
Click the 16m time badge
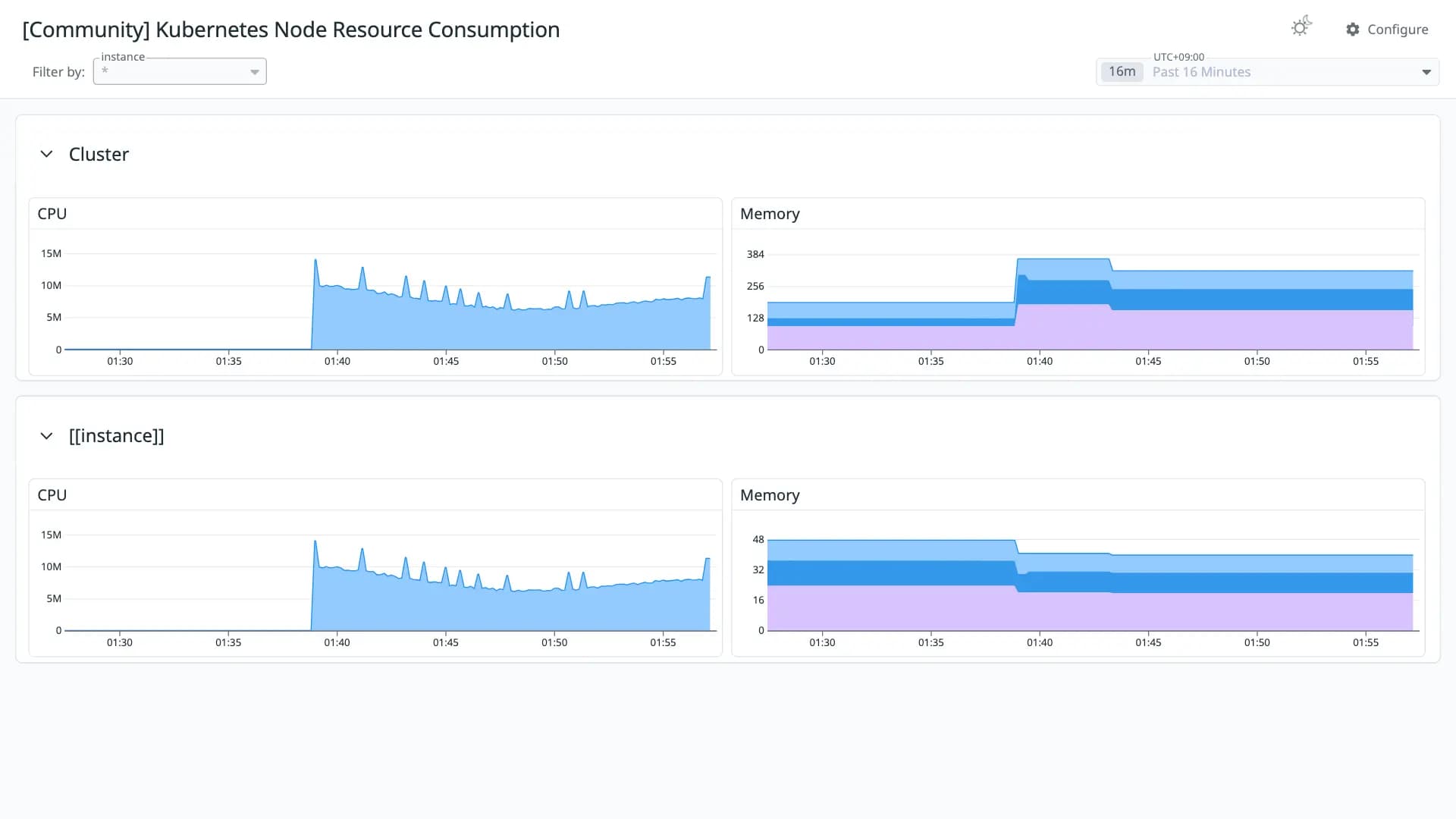1122,71
